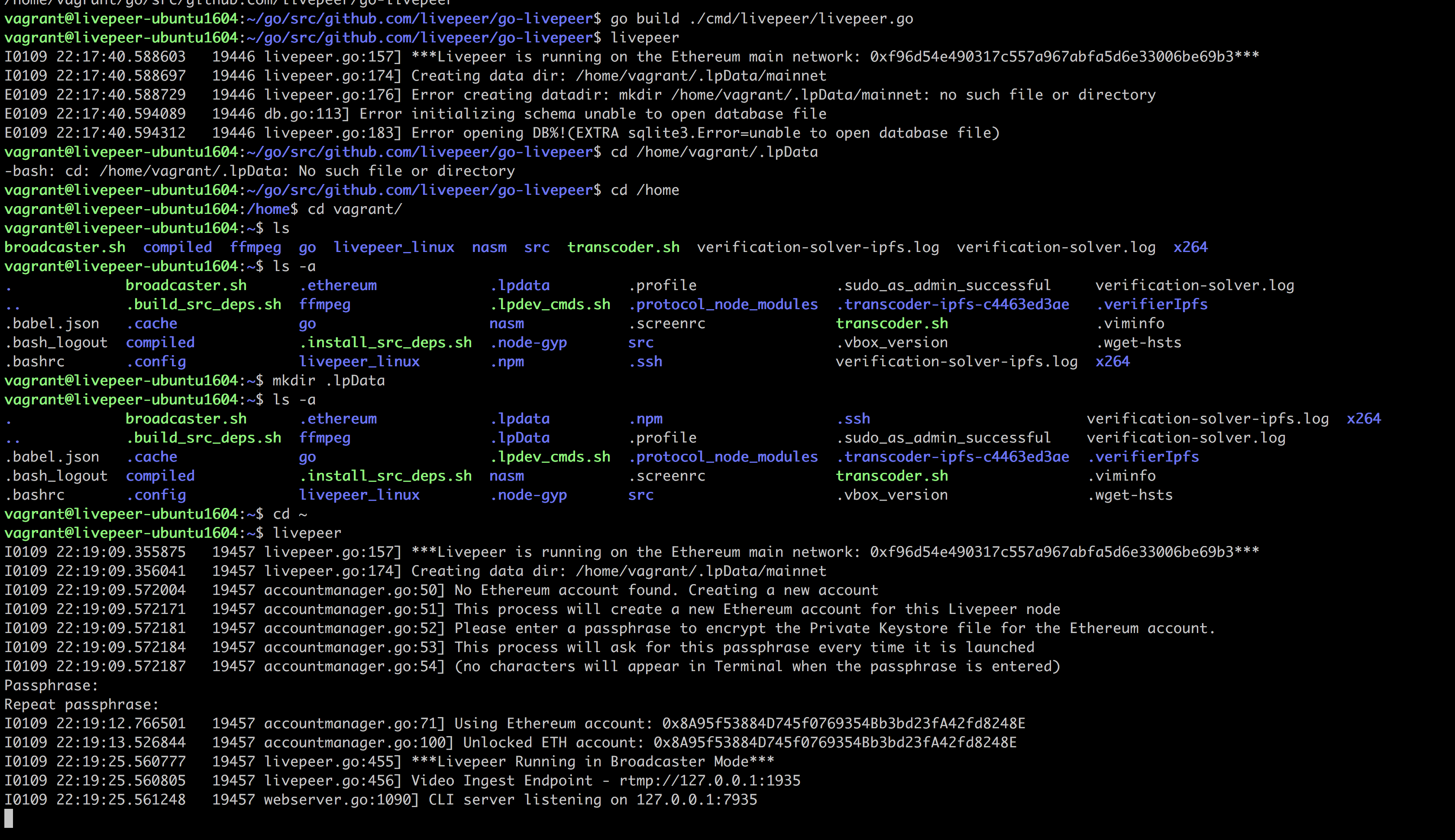Click "No Ethereum account found" message
This screenshot has width=1455, height=840.
(x=666, y=590)
